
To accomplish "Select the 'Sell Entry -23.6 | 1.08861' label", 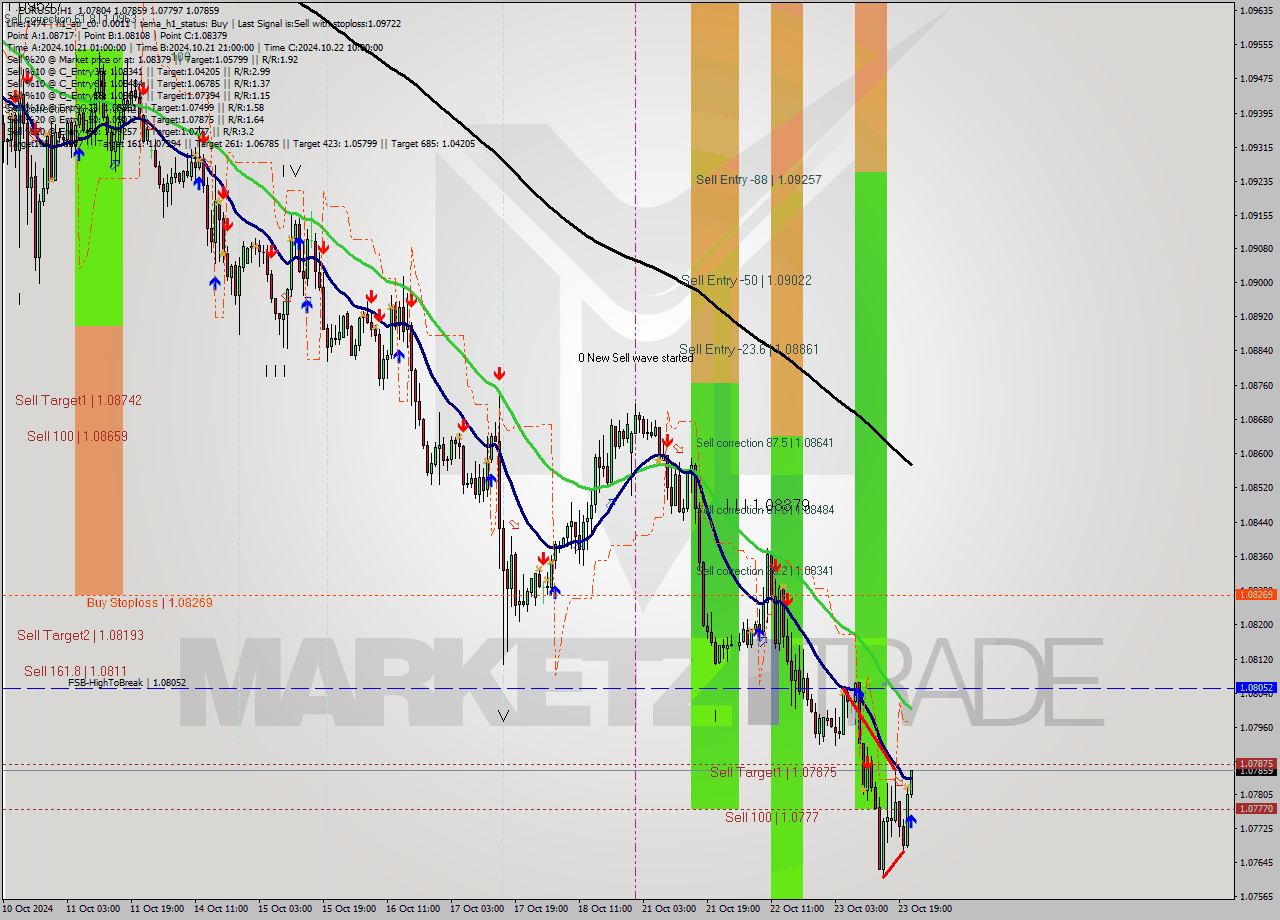I will coord(749,350).
